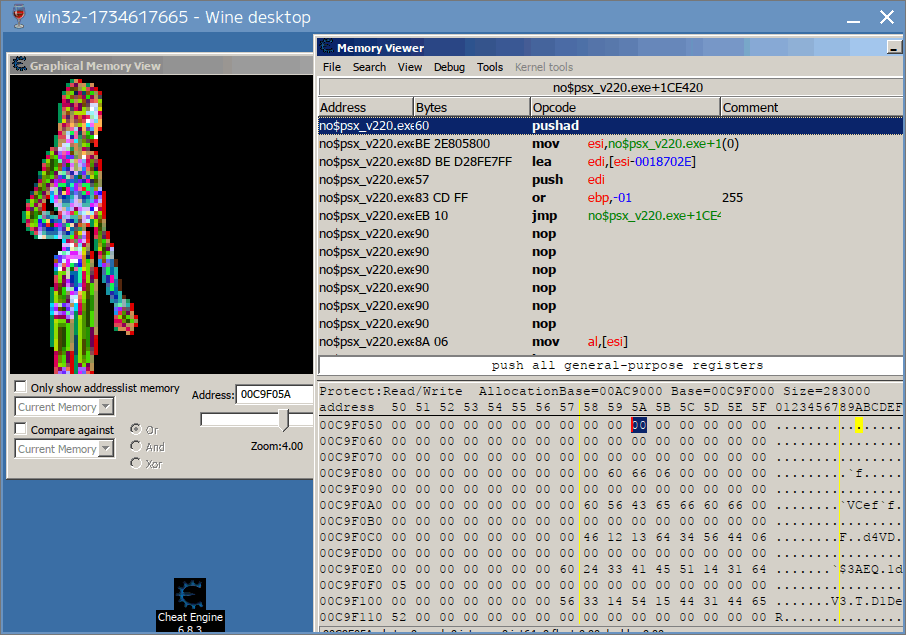This screenshot has height=635, width=906.
Task: Click the Address input field showing 00C9F05A
Action: pyautogui.click(x=275, y=395)
